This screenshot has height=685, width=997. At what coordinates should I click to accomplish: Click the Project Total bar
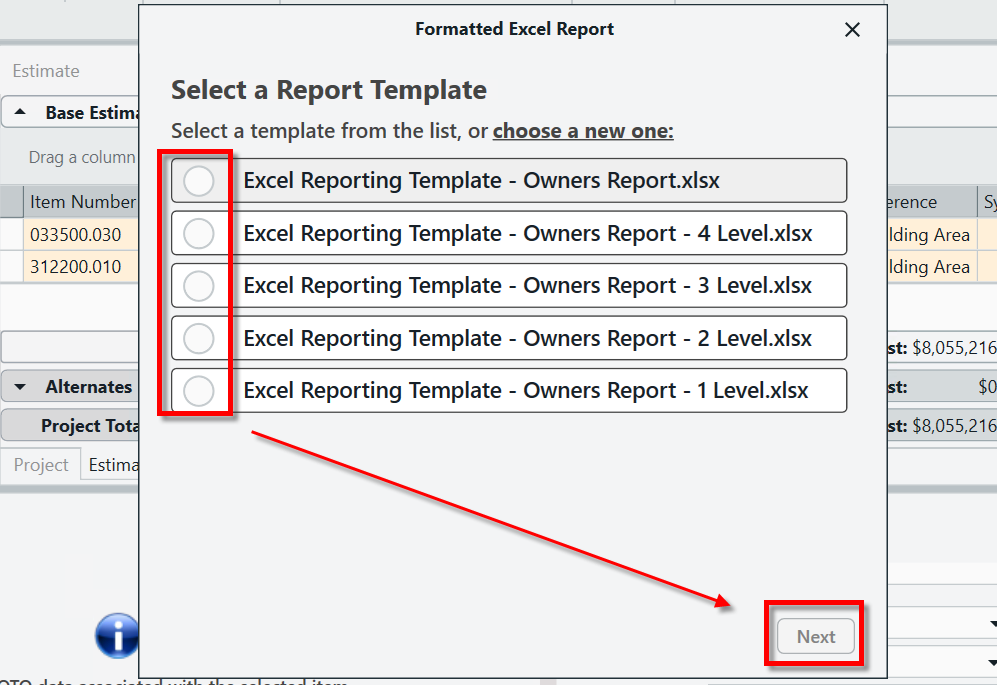75,425
